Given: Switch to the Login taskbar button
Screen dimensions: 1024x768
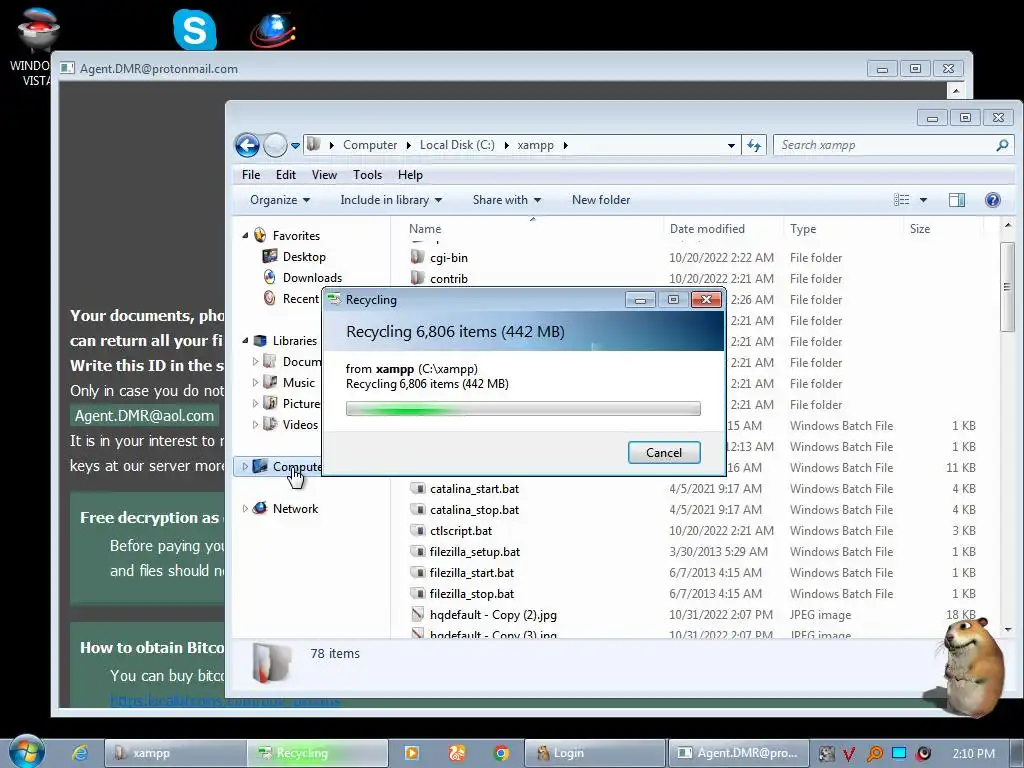Looking at the screenshot, I should pos(594,753).
